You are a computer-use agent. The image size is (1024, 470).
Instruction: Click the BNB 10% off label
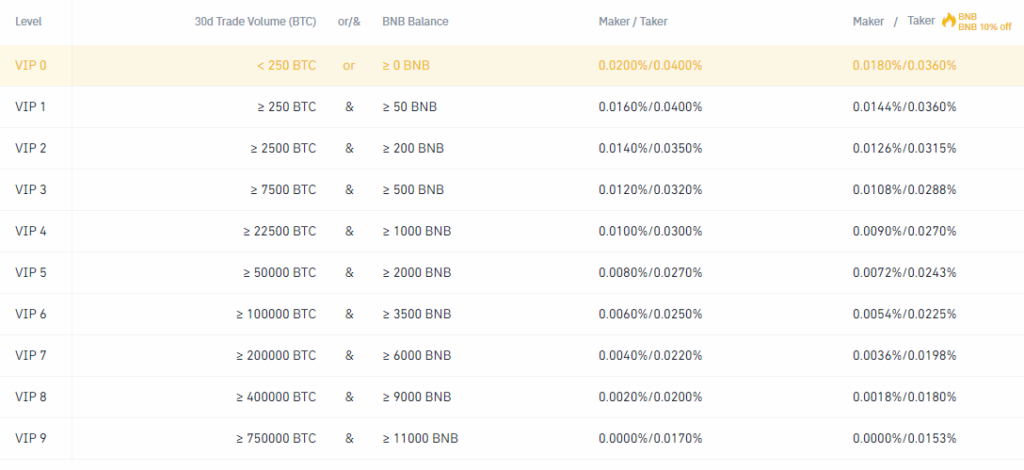pos(985,27)
